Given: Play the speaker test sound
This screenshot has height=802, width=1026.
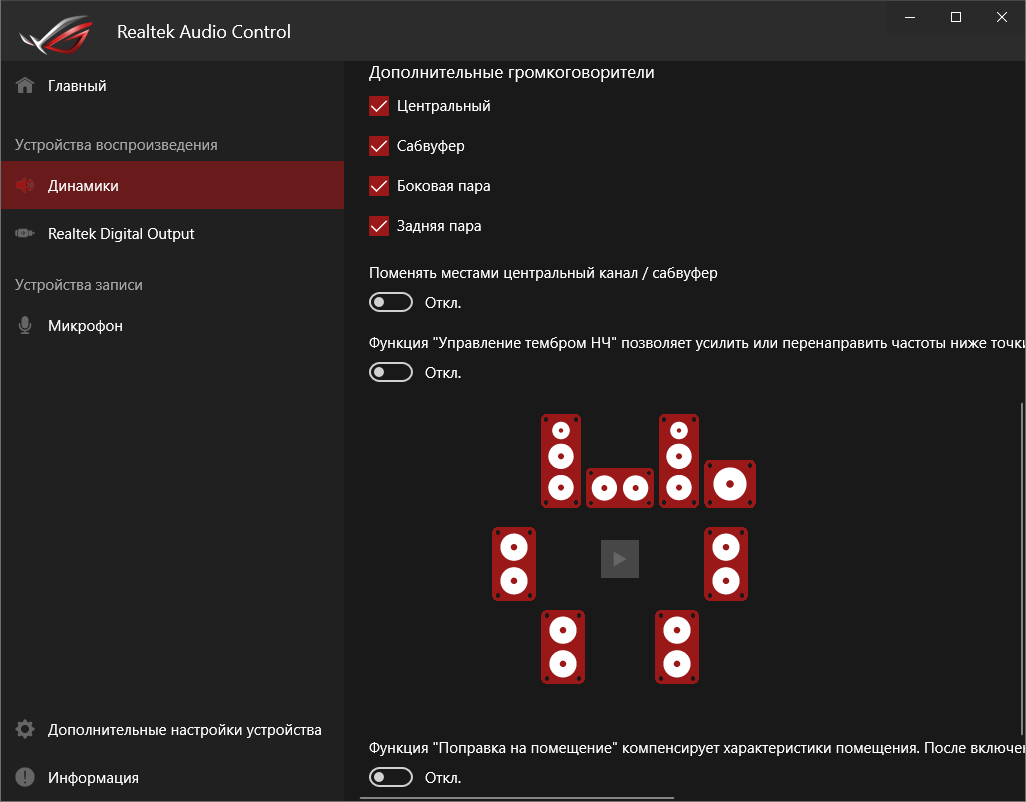Looking at the screenshot, I should click(620, 559).
